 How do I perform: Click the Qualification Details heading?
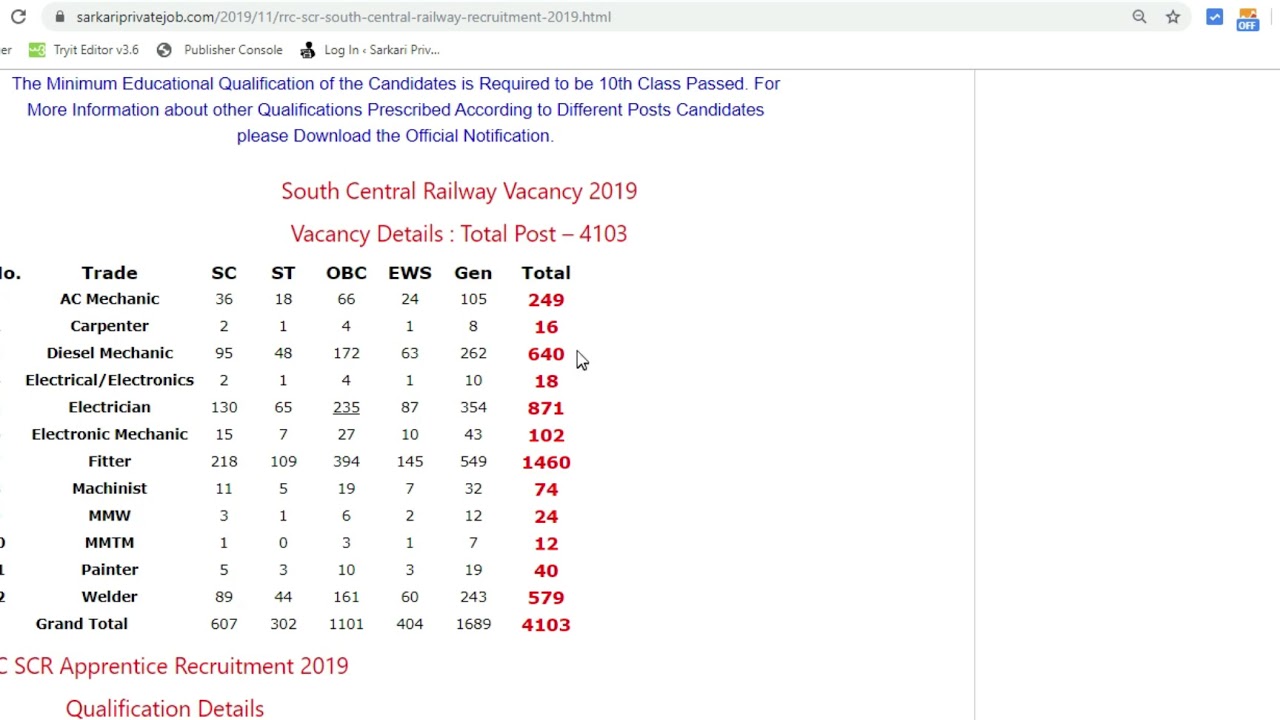pyautogui.click(x=165, y=709)
